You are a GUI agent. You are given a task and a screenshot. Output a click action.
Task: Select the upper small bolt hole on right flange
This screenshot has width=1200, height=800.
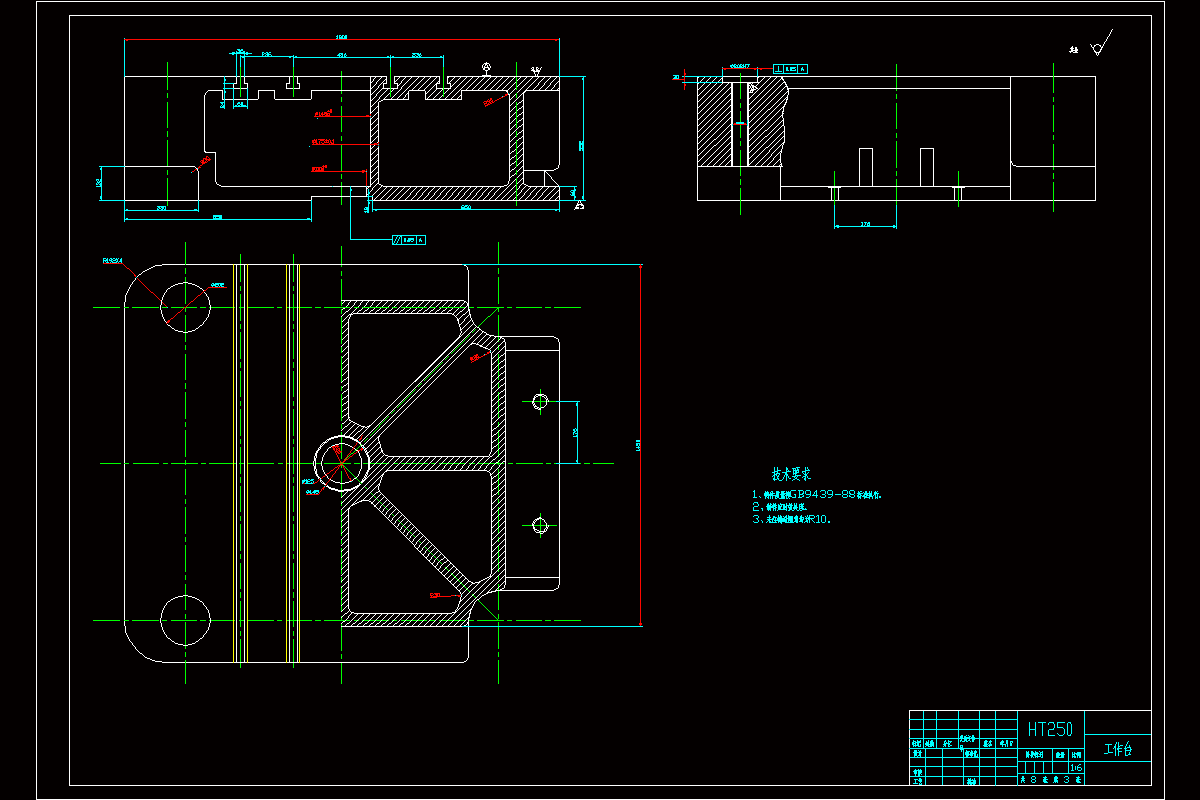click(541, 402)
